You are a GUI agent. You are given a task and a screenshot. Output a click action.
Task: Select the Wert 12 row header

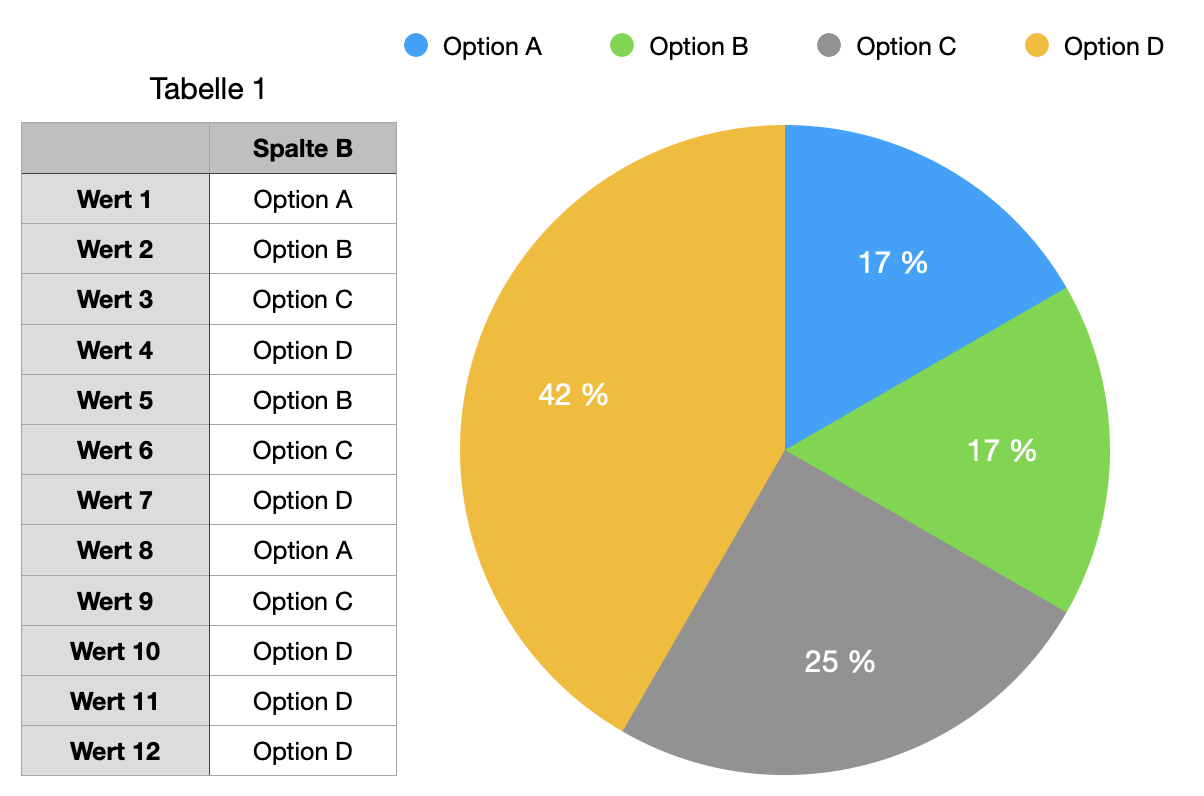[x=115, y=751]
